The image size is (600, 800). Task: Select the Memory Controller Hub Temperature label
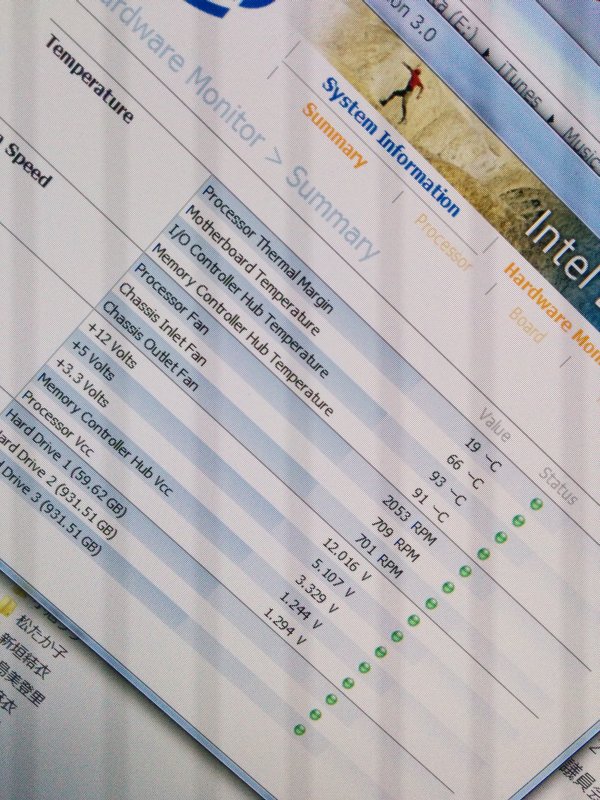point(243,329)
